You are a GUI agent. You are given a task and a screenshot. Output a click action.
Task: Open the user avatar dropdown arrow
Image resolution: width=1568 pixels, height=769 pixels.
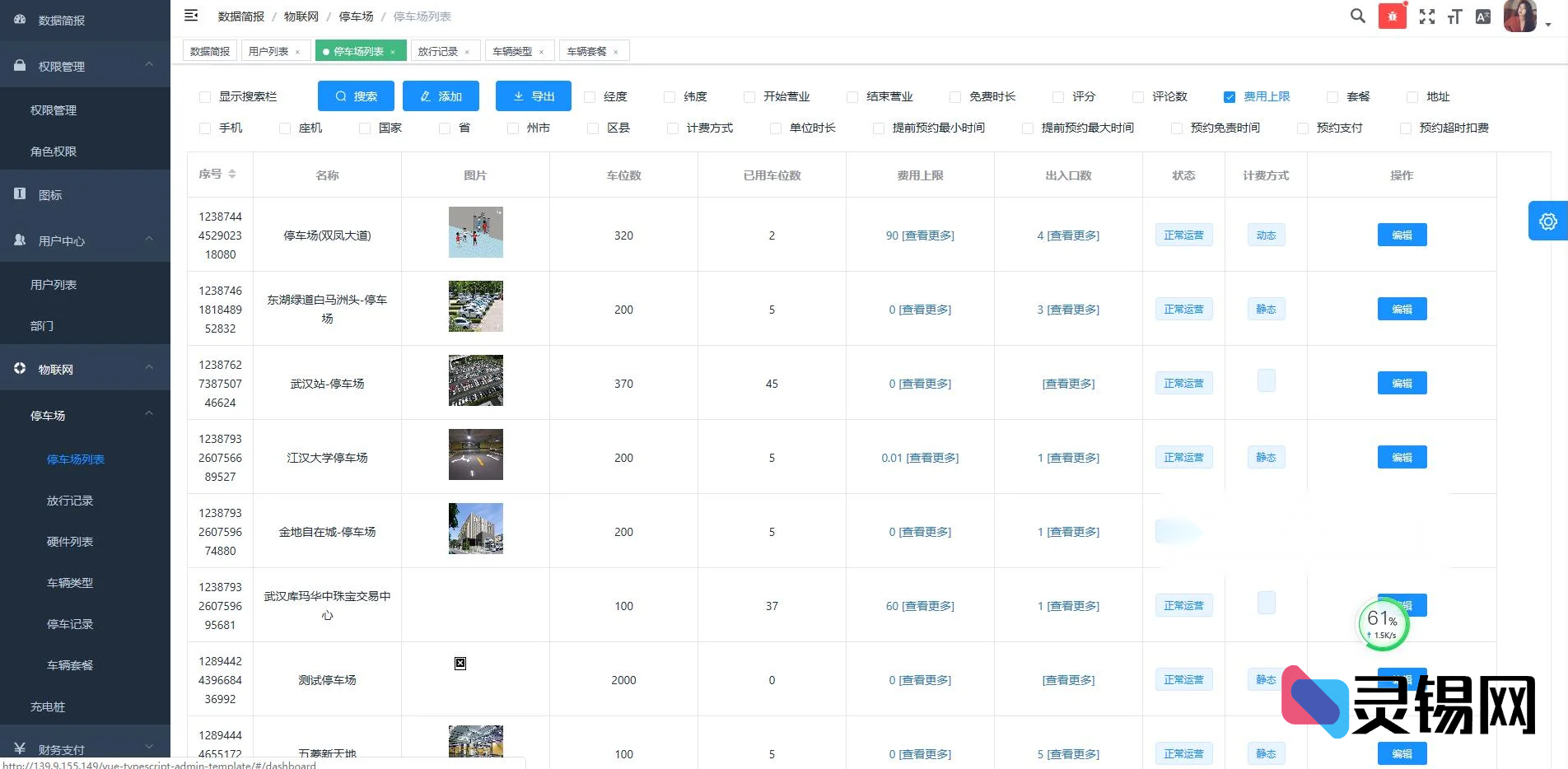coord(1547,25)
